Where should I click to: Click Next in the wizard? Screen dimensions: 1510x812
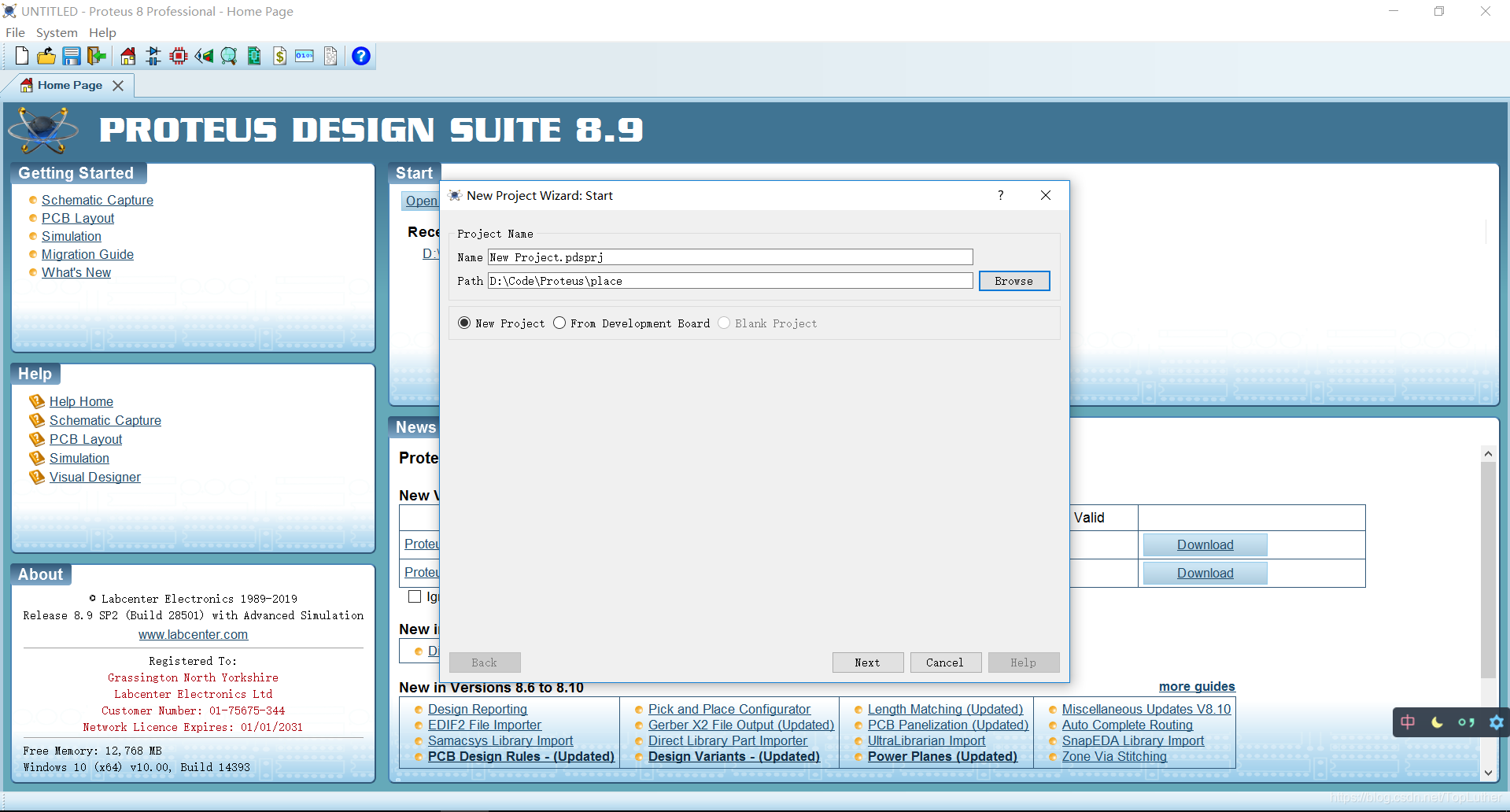[868, 663]
